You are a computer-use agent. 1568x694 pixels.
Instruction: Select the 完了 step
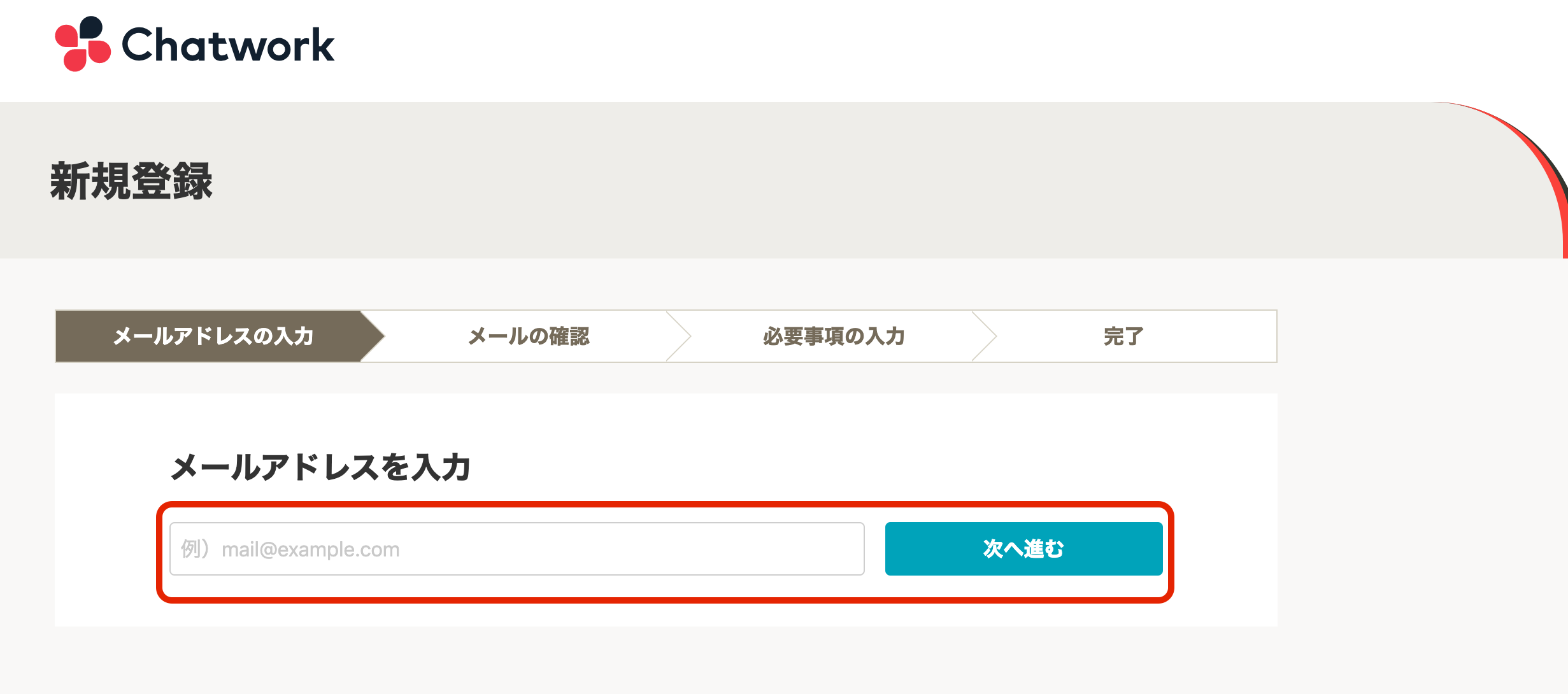1123,336
